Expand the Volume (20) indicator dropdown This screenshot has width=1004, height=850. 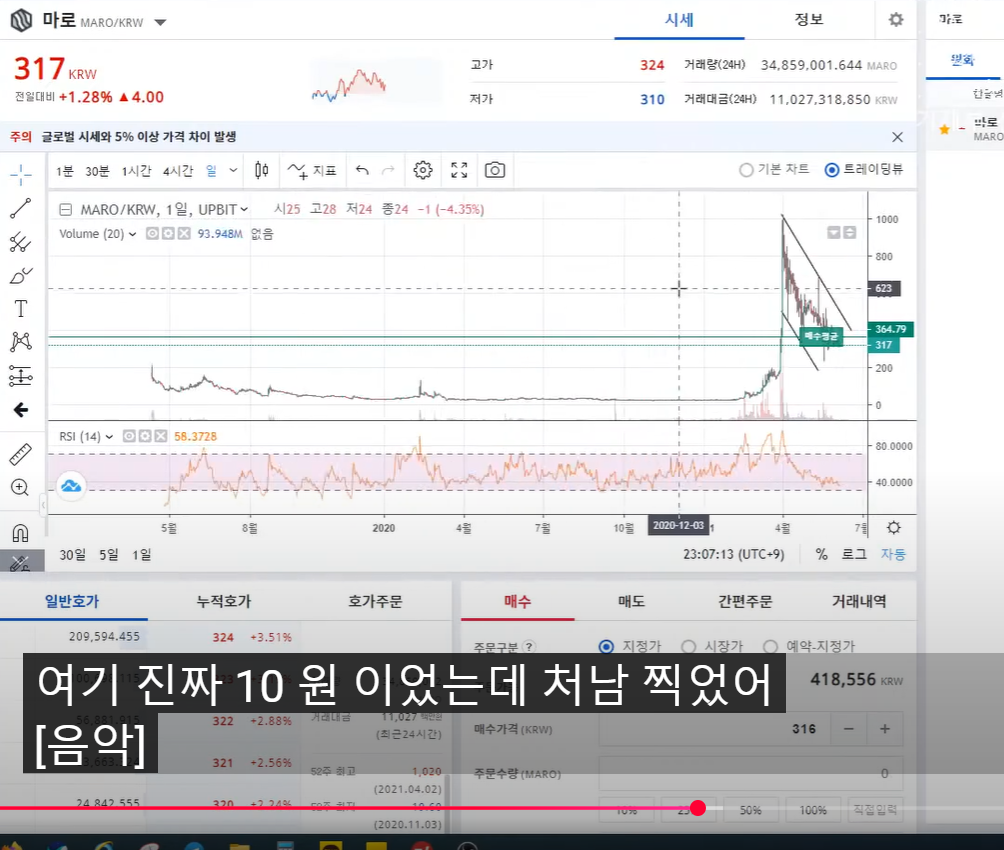tap(133, 234)
